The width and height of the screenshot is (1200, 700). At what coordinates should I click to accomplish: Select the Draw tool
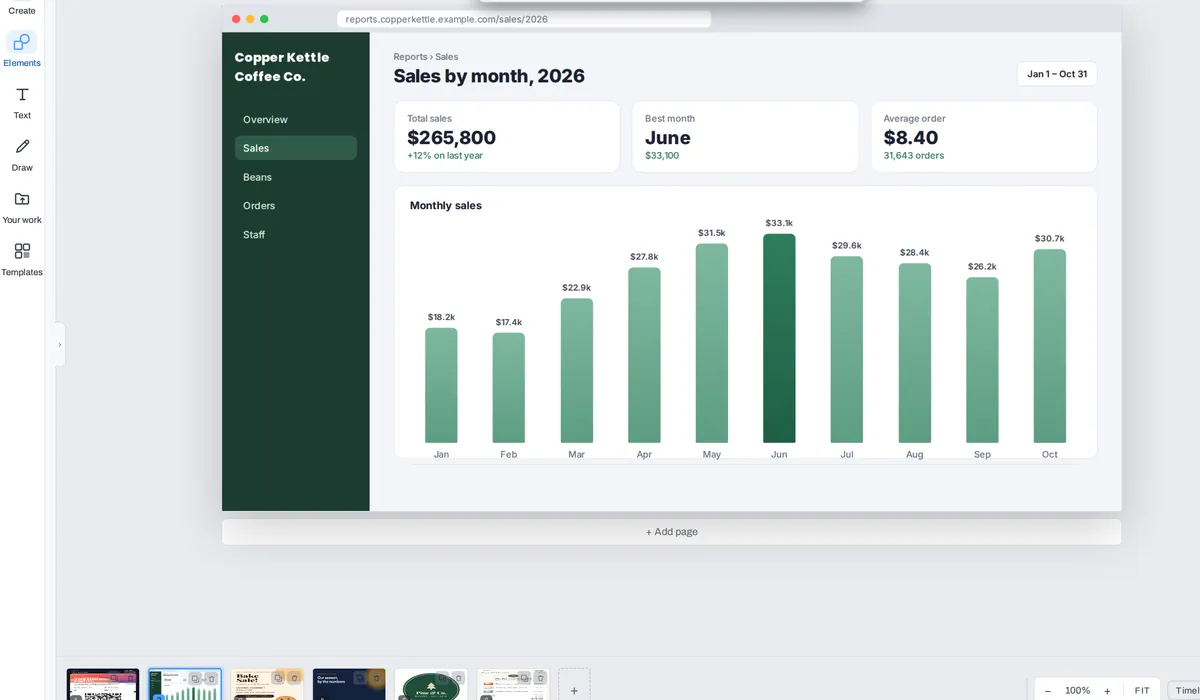pyautogui.click(x=22, y=154)
